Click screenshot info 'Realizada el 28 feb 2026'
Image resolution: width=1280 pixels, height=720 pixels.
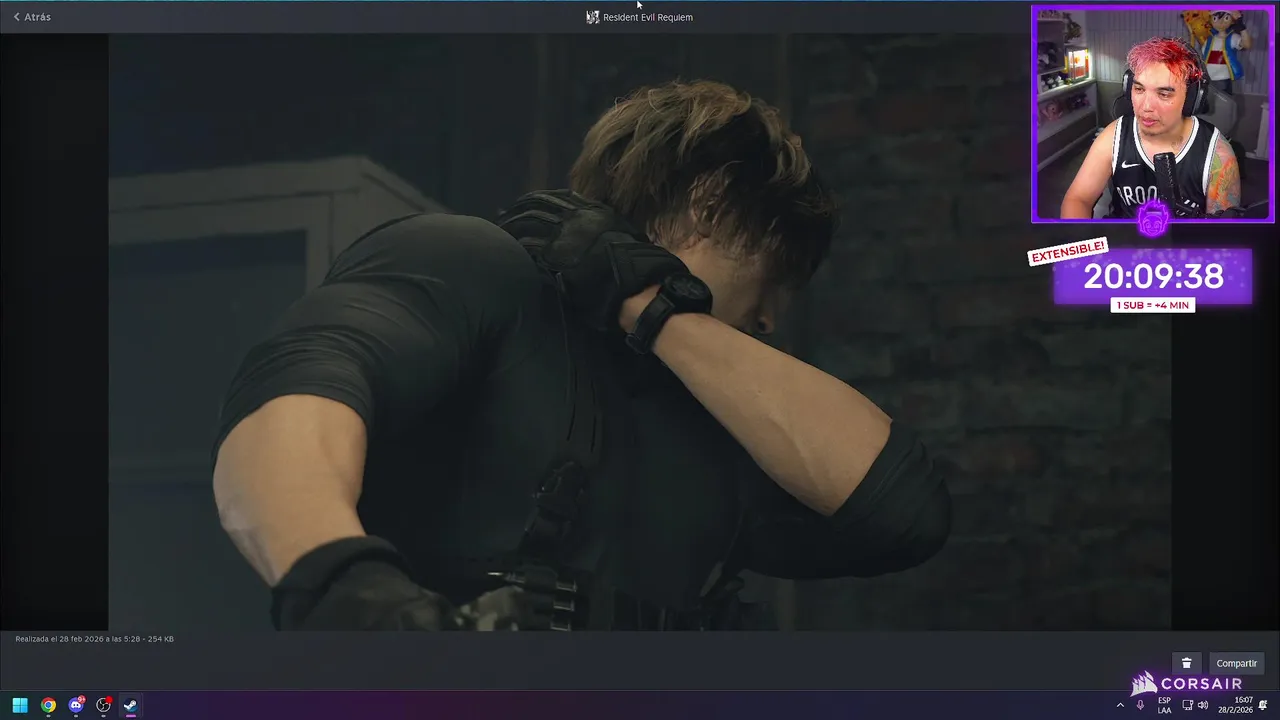point(94,639)
